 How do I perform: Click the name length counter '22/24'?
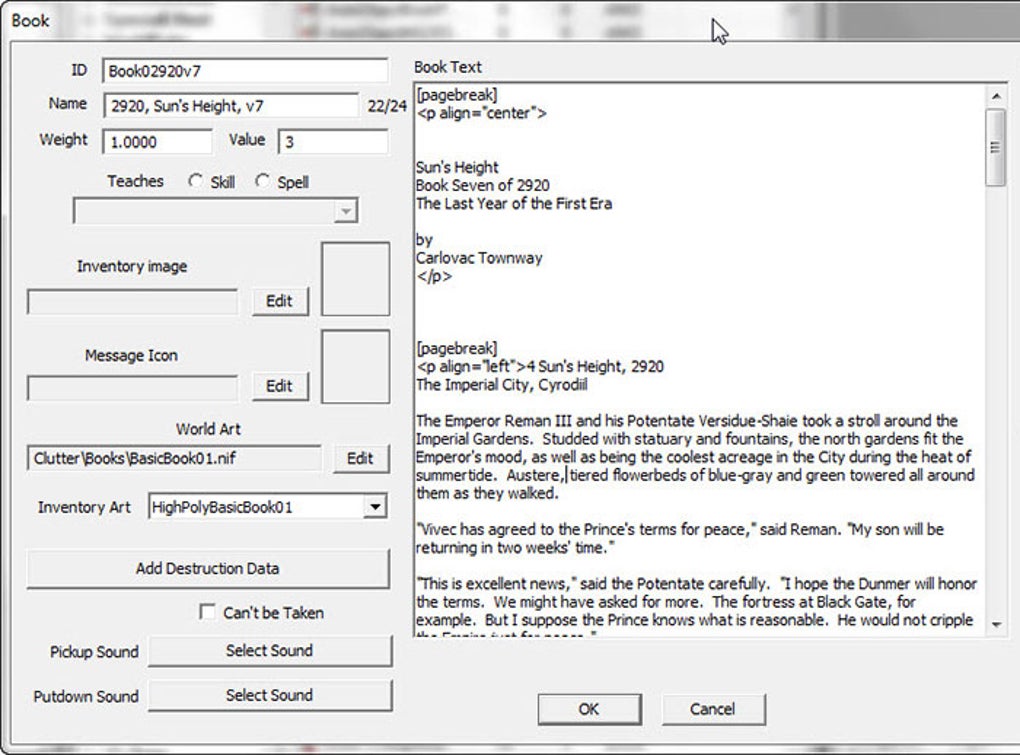pyautogui.click(x=387, y=106)
